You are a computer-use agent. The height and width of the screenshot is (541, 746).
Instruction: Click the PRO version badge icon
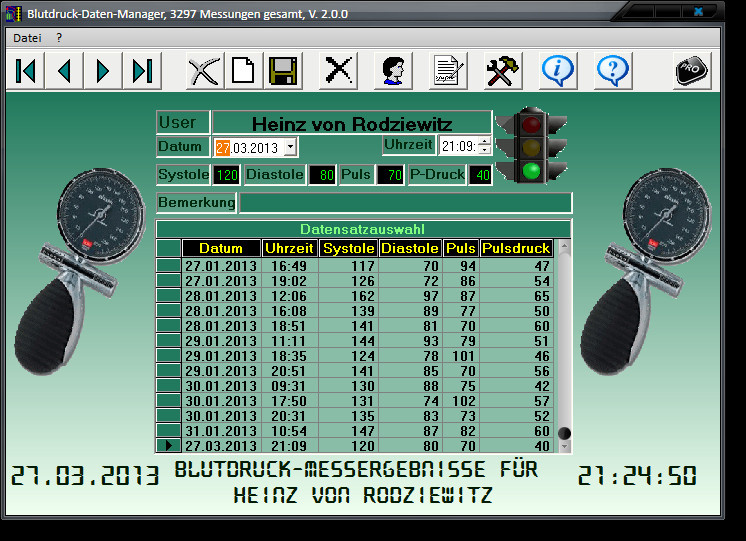pos(692,71)
